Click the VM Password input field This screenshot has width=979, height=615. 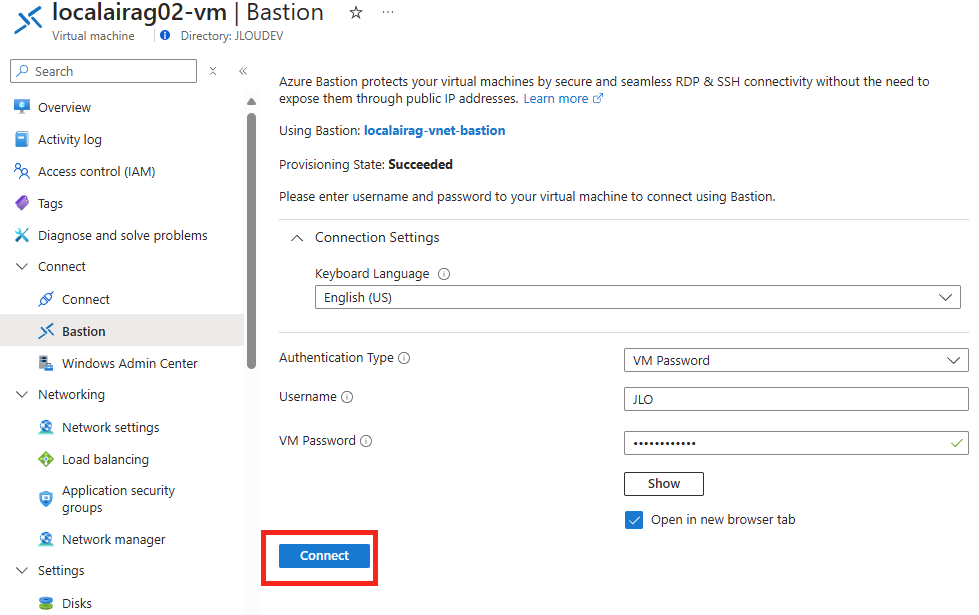click(796, 443)
